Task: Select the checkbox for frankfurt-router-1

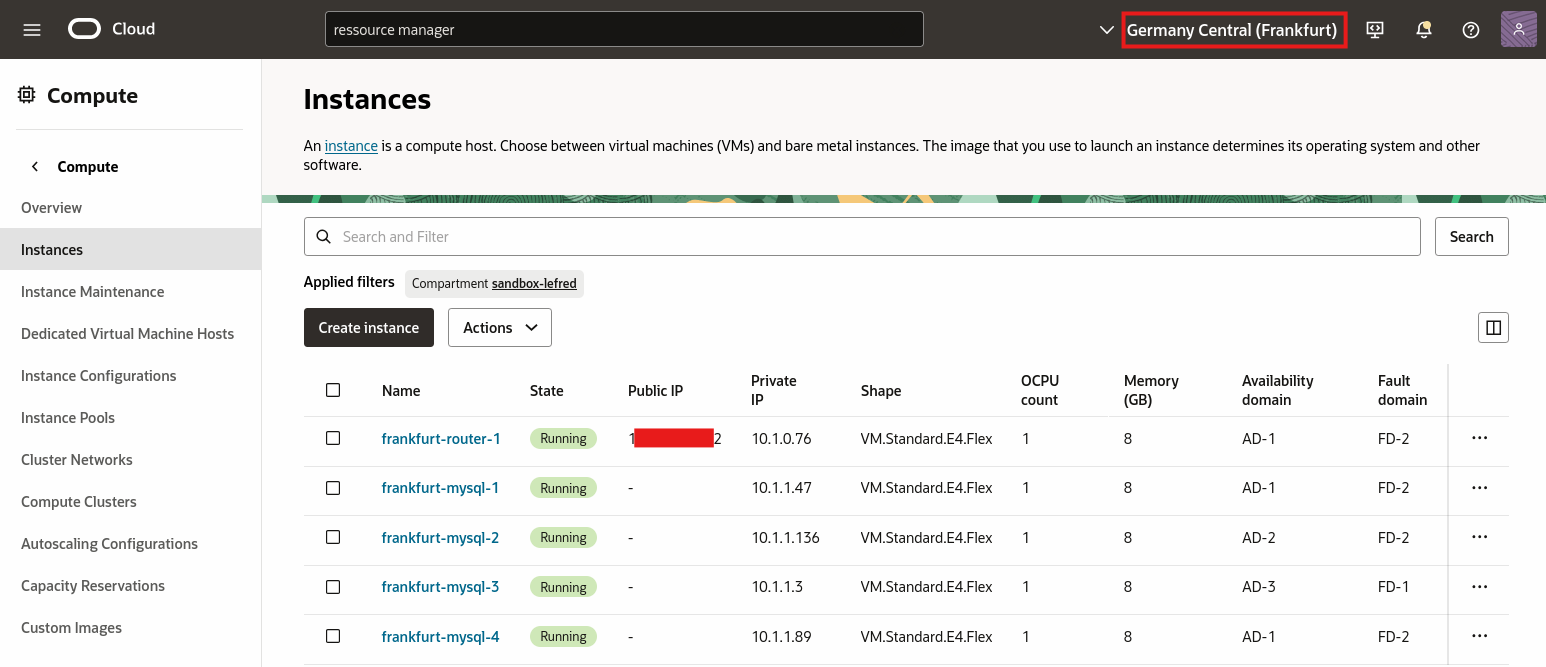Action: pos(333,438)
